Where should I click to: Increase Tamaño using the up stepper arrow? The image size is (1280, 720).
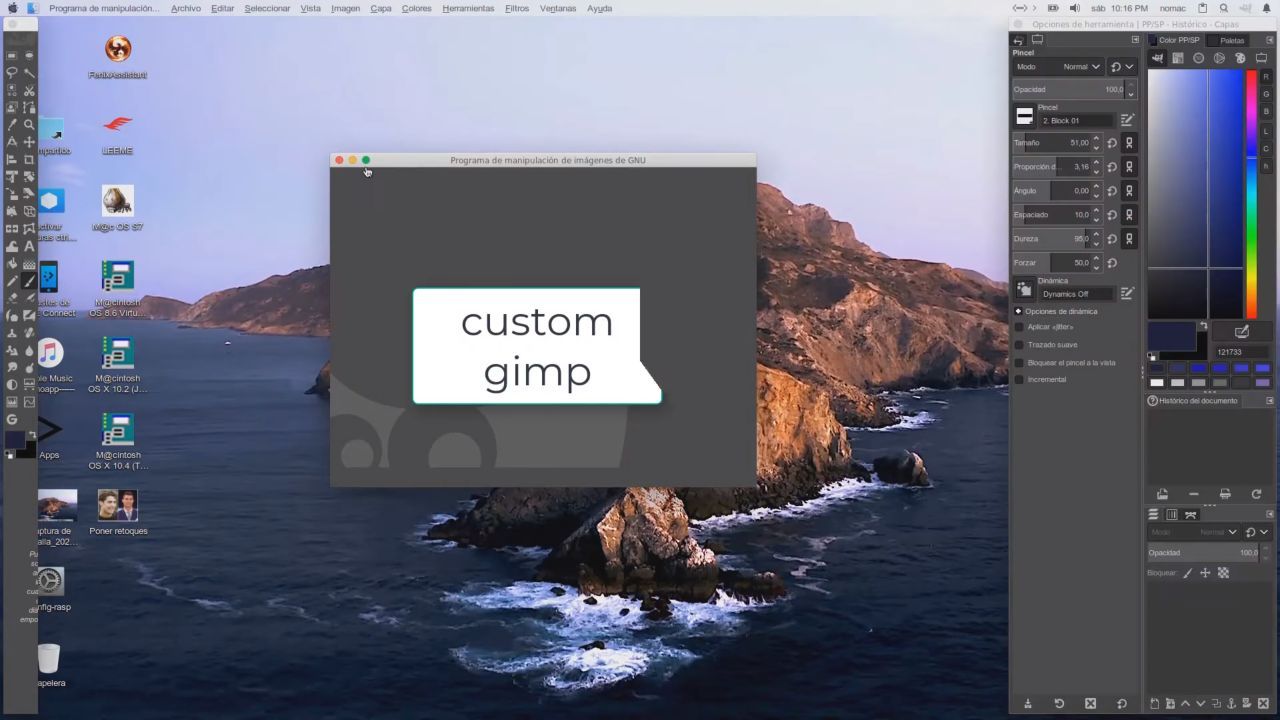pos(1097,139)
